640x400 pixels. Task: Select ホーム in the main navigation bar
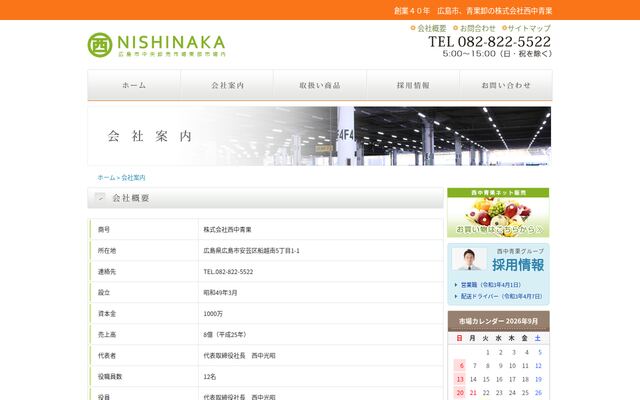[134, 85]
